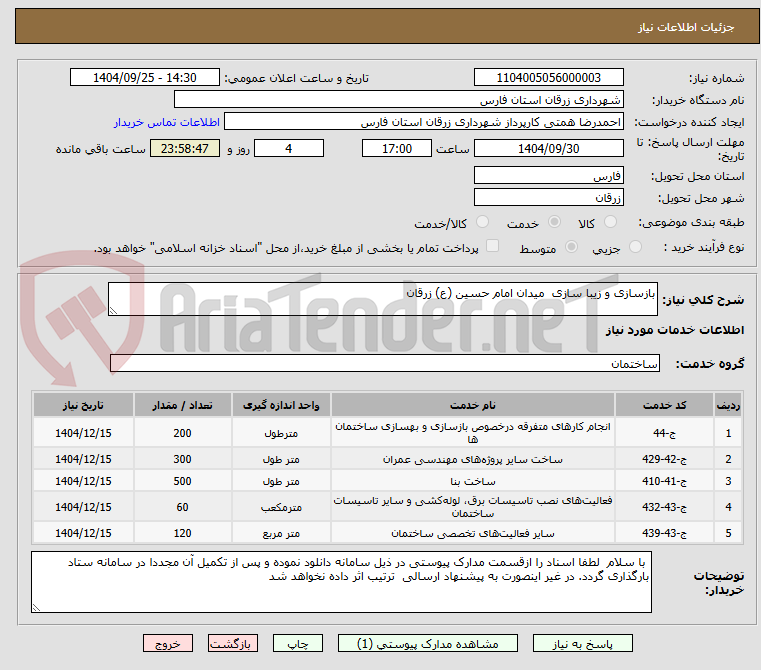
Task: Click the remaining time field 23:58:47
Action: [x=184, y=148]
